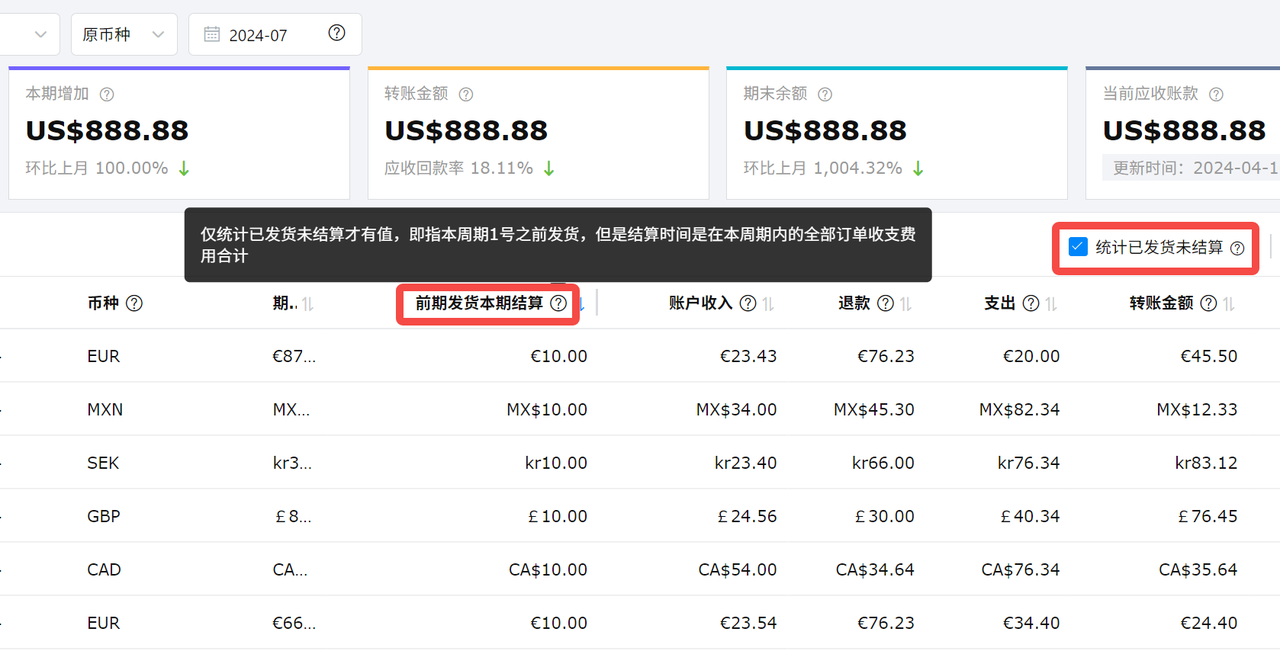Sort table by 支出 column
Viewport: 1280px width, 651px height.
click(1051, 304)
